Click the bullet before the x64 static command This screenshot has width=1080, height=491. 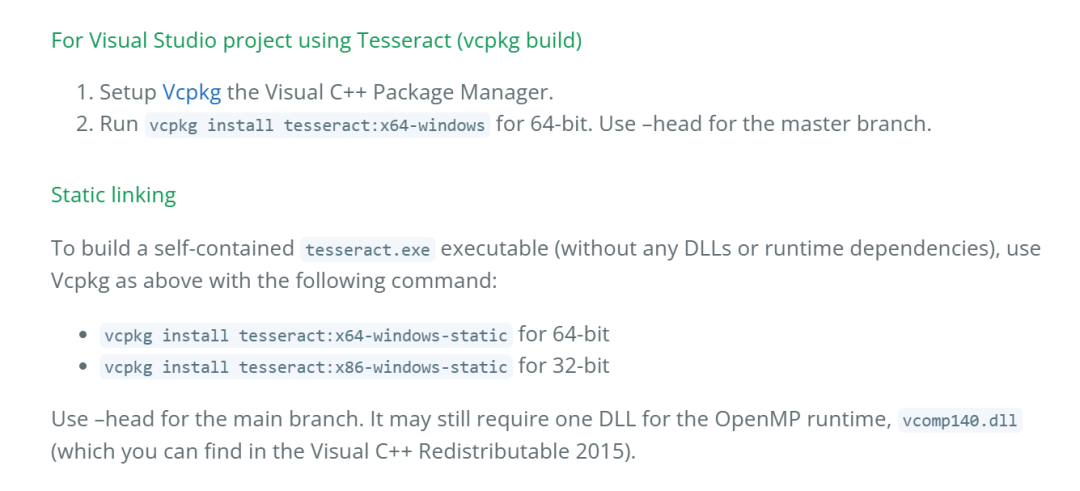point(83,335)
